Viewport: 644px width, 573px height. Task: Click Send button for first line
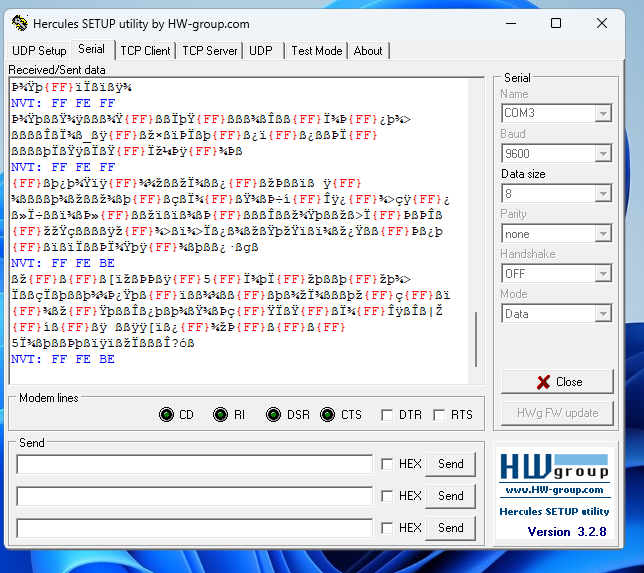(x=451, y=464)
